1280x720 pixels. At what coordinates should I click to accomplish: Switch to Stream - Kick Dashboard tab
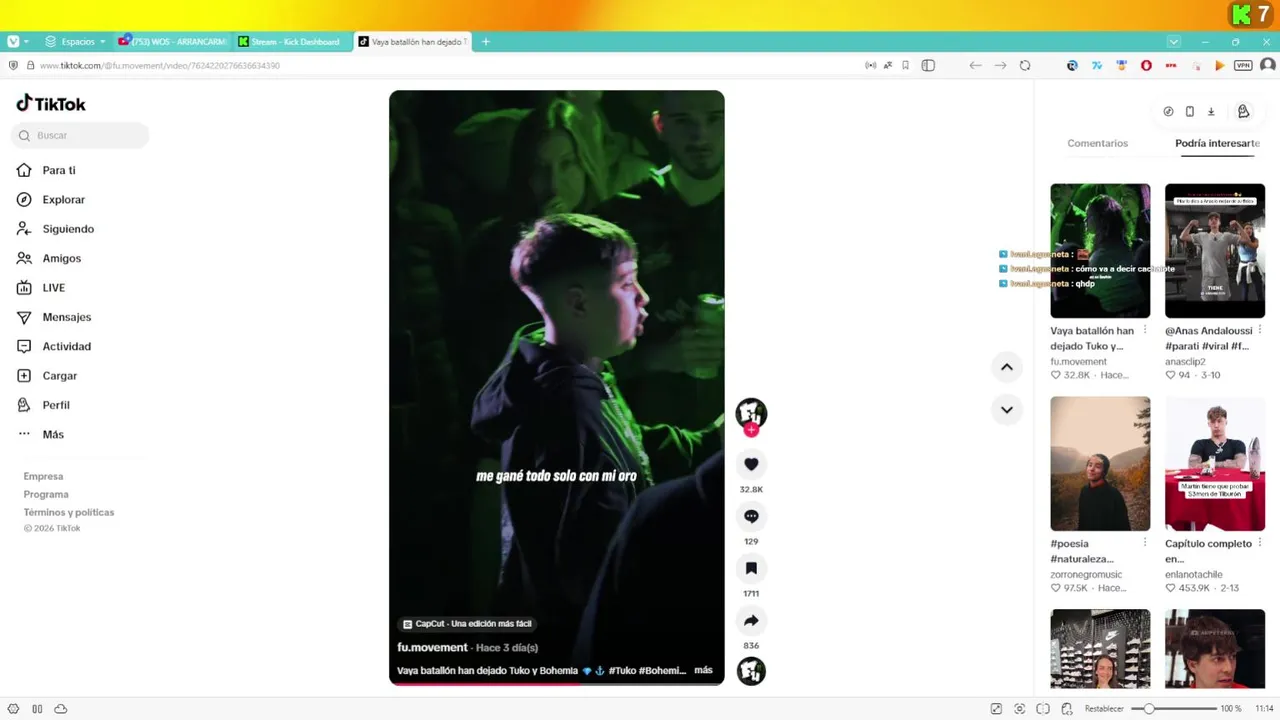coord(293,42)
